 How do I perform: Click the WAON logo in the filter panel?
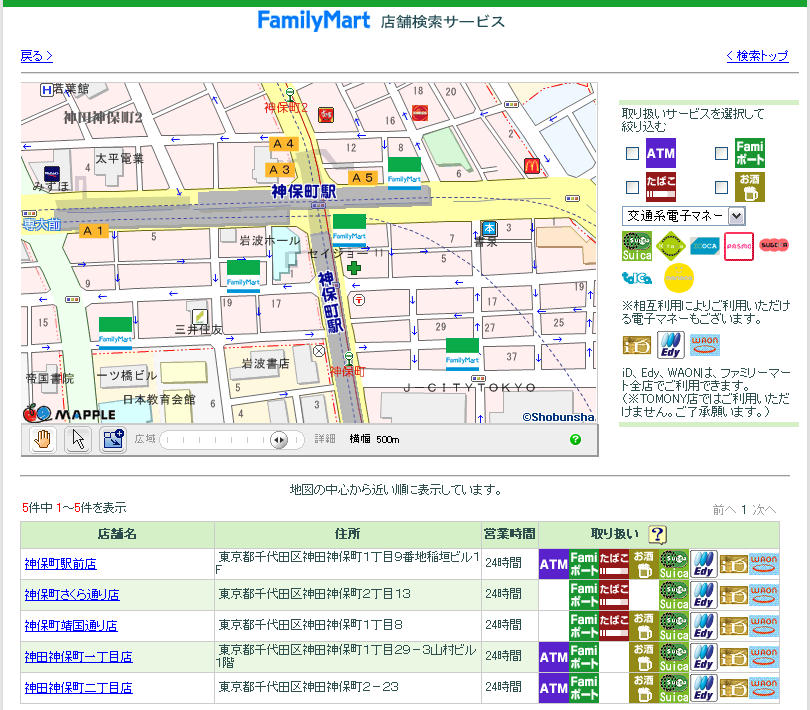click(705, 345)
